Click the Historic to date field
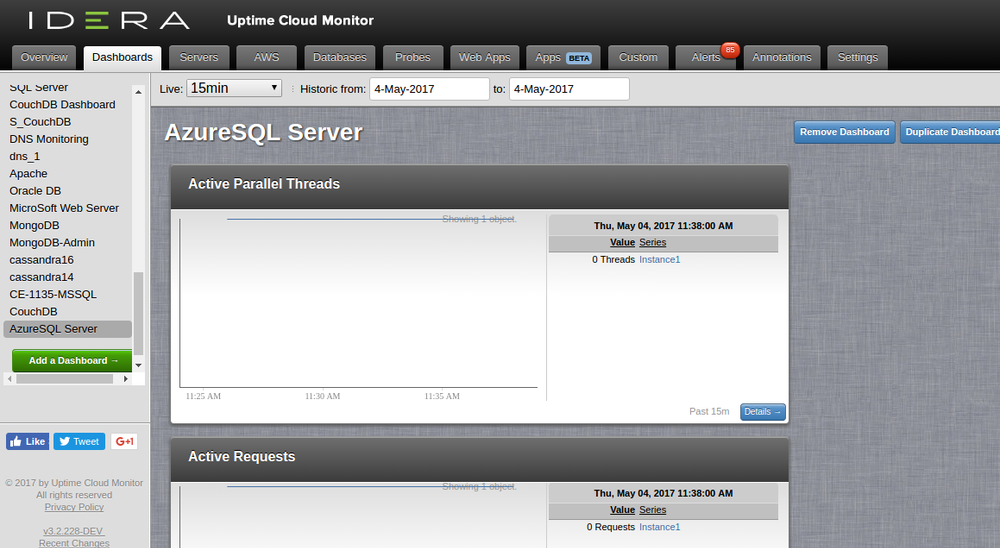 point(569,89)
